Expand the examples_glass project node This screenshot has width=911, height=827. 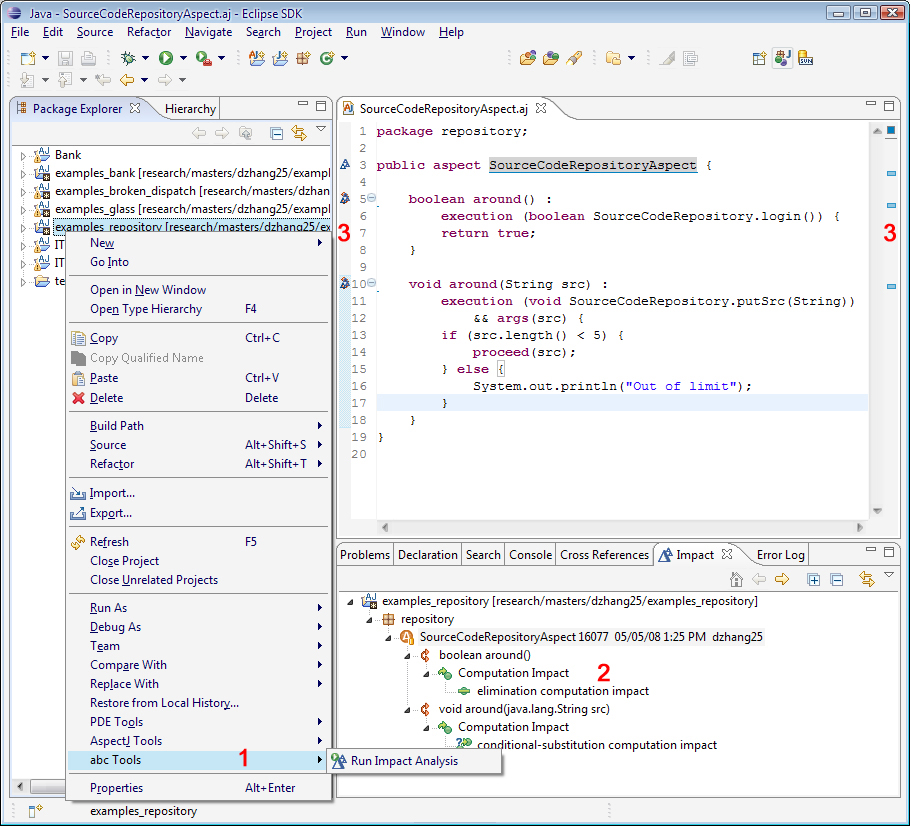point(23,210)
